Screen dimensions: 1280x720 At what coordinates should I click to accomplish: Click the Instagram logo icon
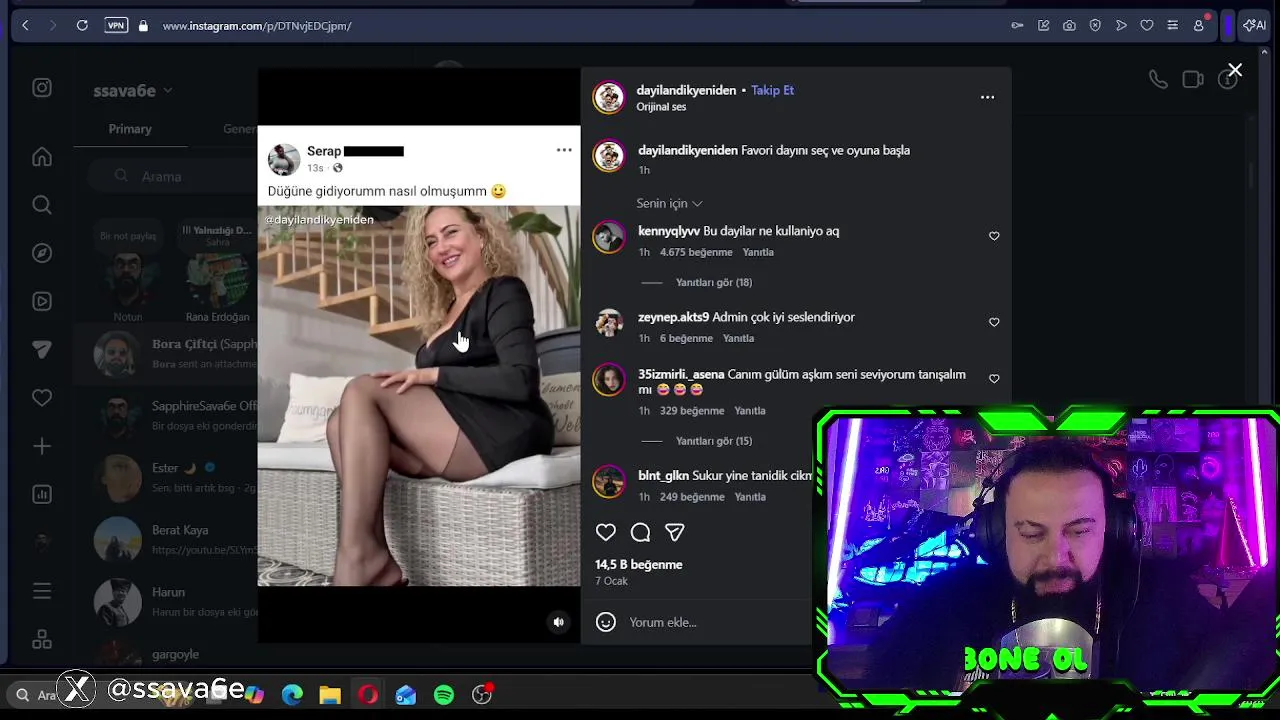click(42, 88)
